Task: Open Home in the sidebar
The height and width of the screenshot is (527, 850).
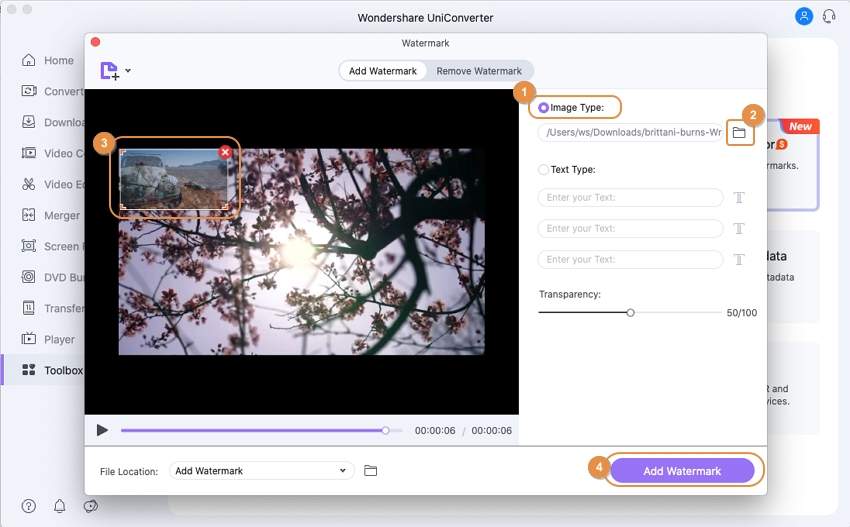Action: (58, 60)
